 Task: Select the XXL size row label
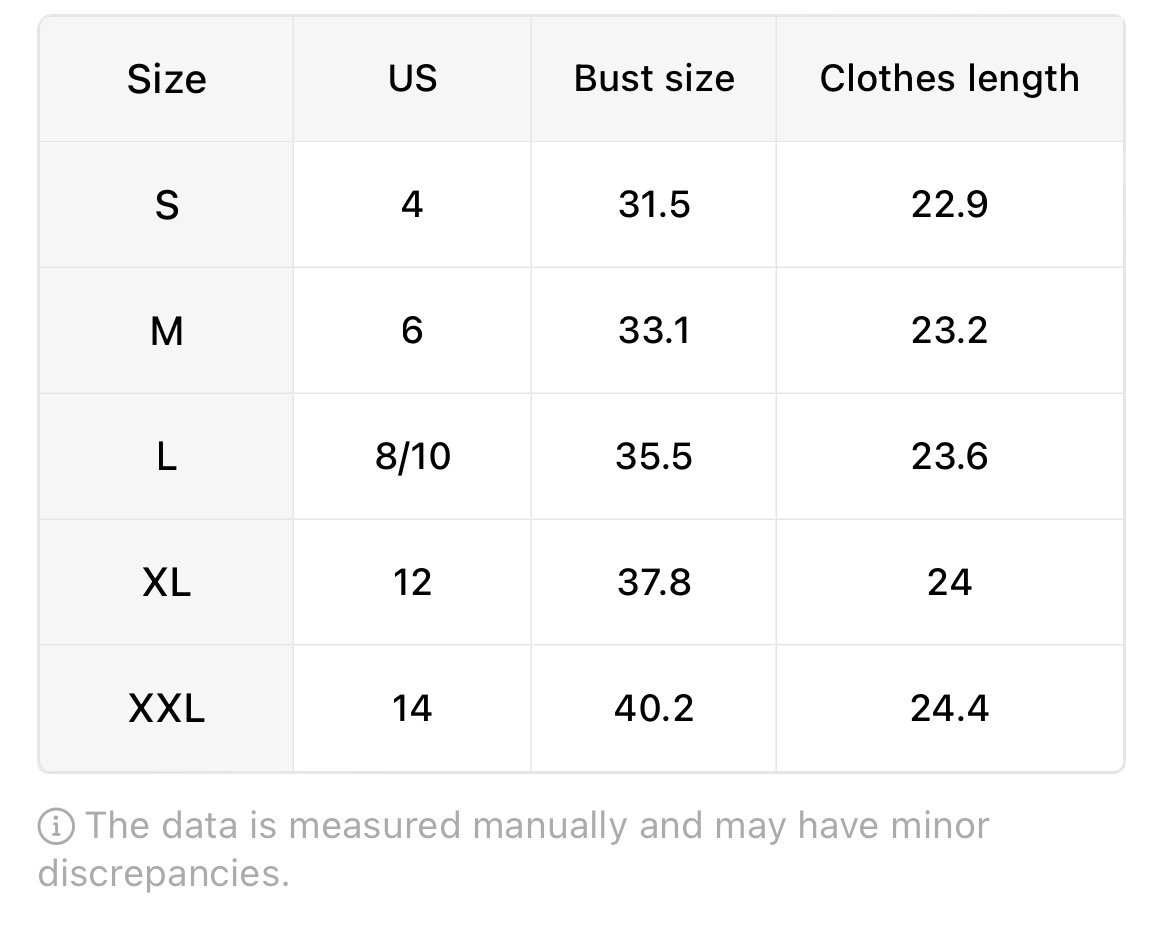click(x=166, y=708)
